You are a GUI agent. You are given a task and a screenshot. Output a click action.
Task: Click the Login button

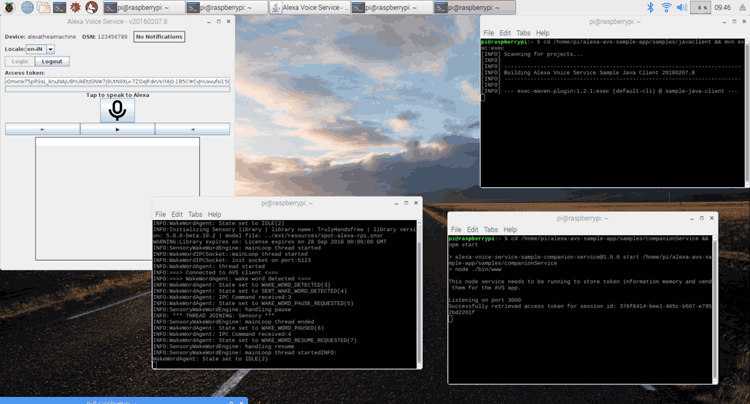point(20,61)
